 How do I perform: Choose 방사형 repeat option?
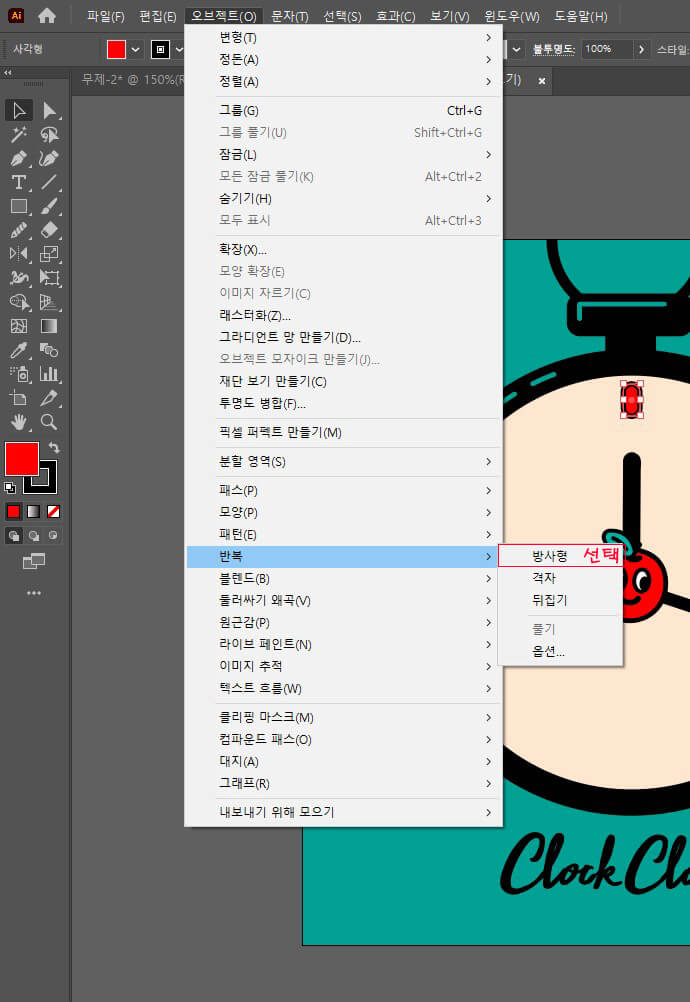(560, 556)
